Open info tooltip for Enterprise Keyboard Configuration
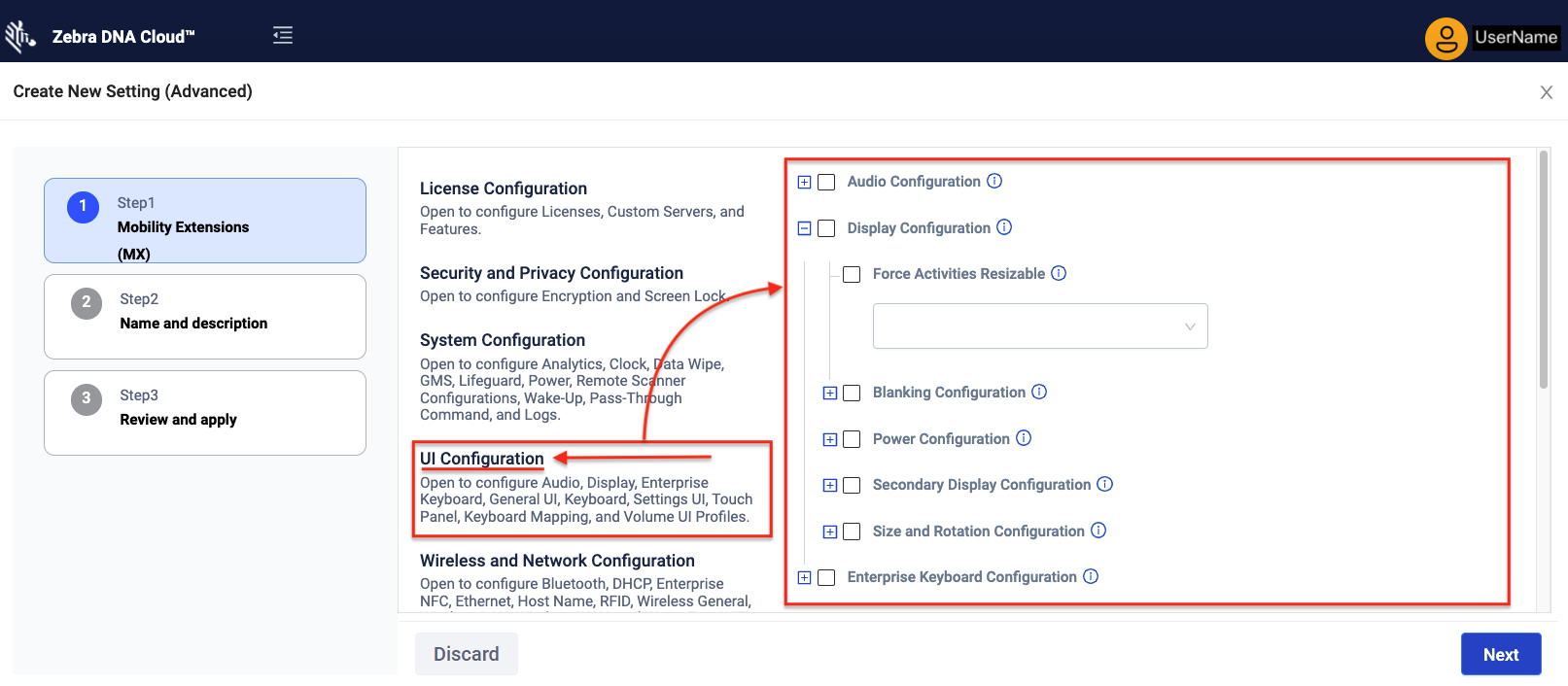 point(1091,576)
